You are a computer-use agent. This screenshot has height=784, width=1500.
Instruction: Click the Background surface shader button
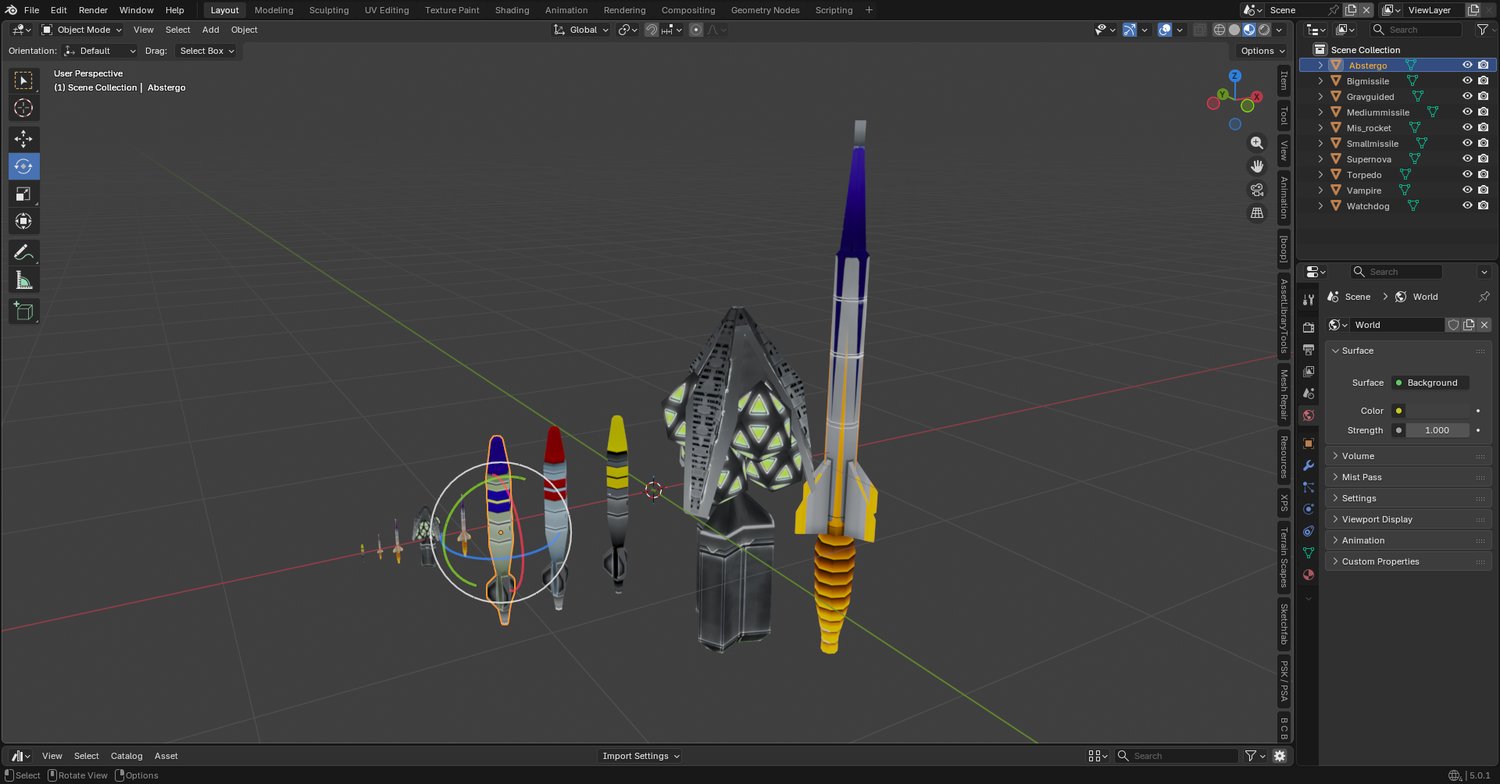click(1430, 383)
